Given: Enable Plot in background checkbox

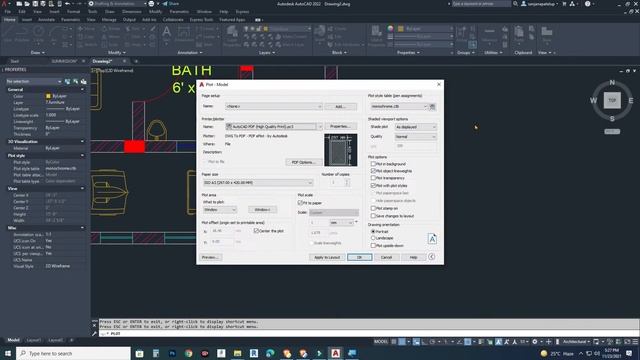Looking at the screenshot, I should tap(373, 164).
